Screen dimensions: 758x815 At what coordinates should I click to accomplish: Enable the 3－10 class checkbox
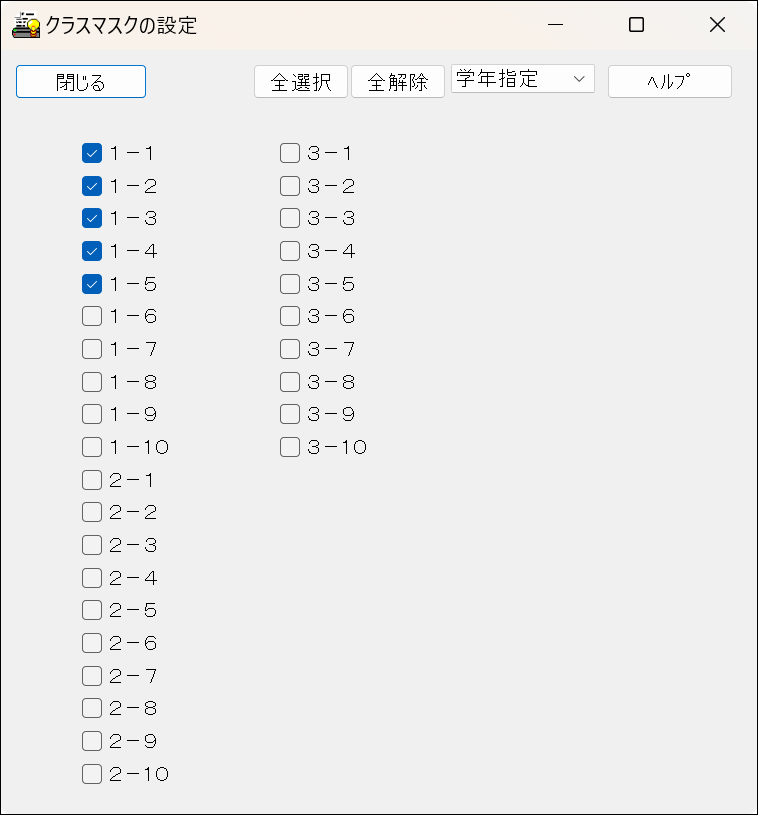[290, 447]
